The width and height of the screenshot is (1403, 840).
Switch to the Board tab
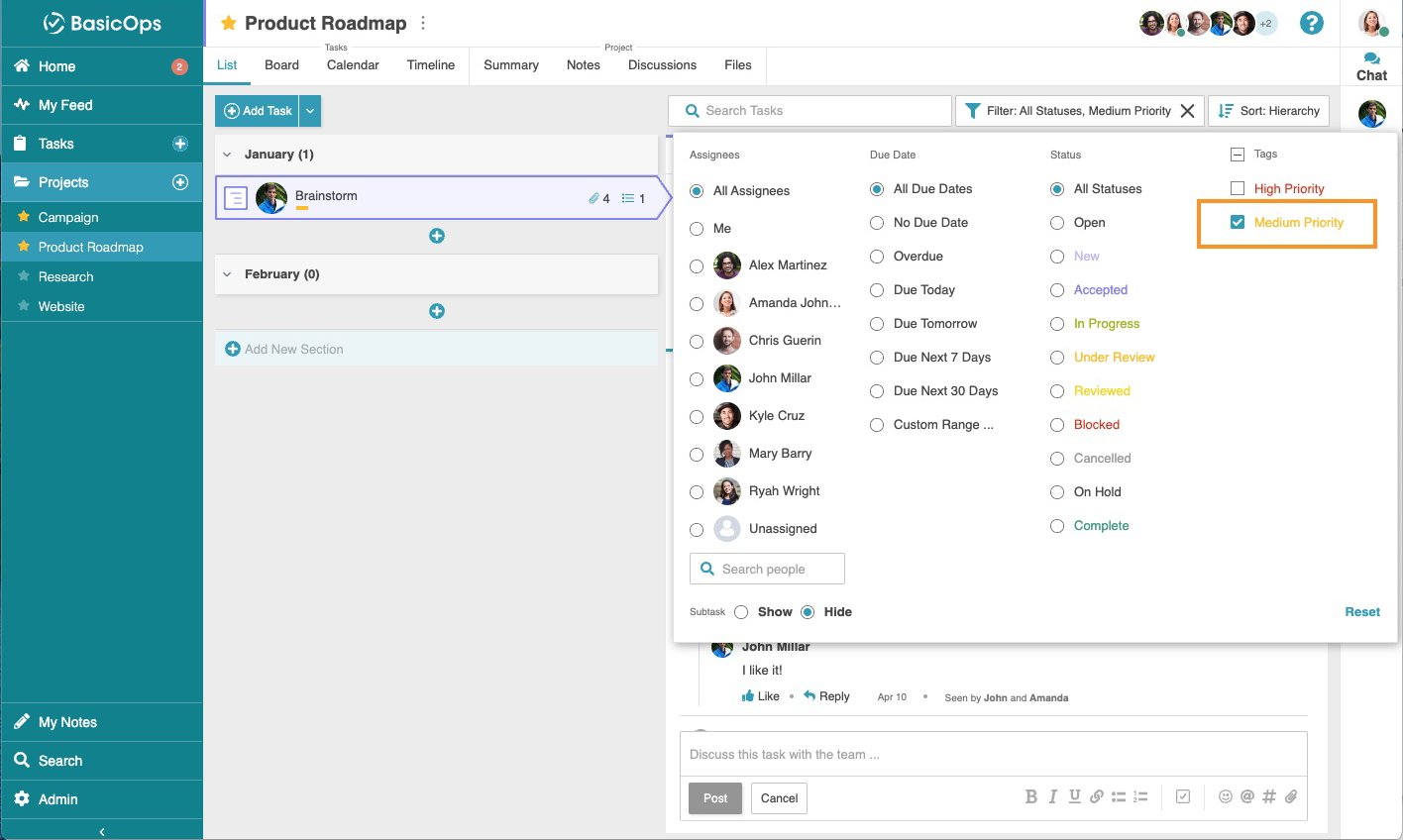click(x=281, y=65)
